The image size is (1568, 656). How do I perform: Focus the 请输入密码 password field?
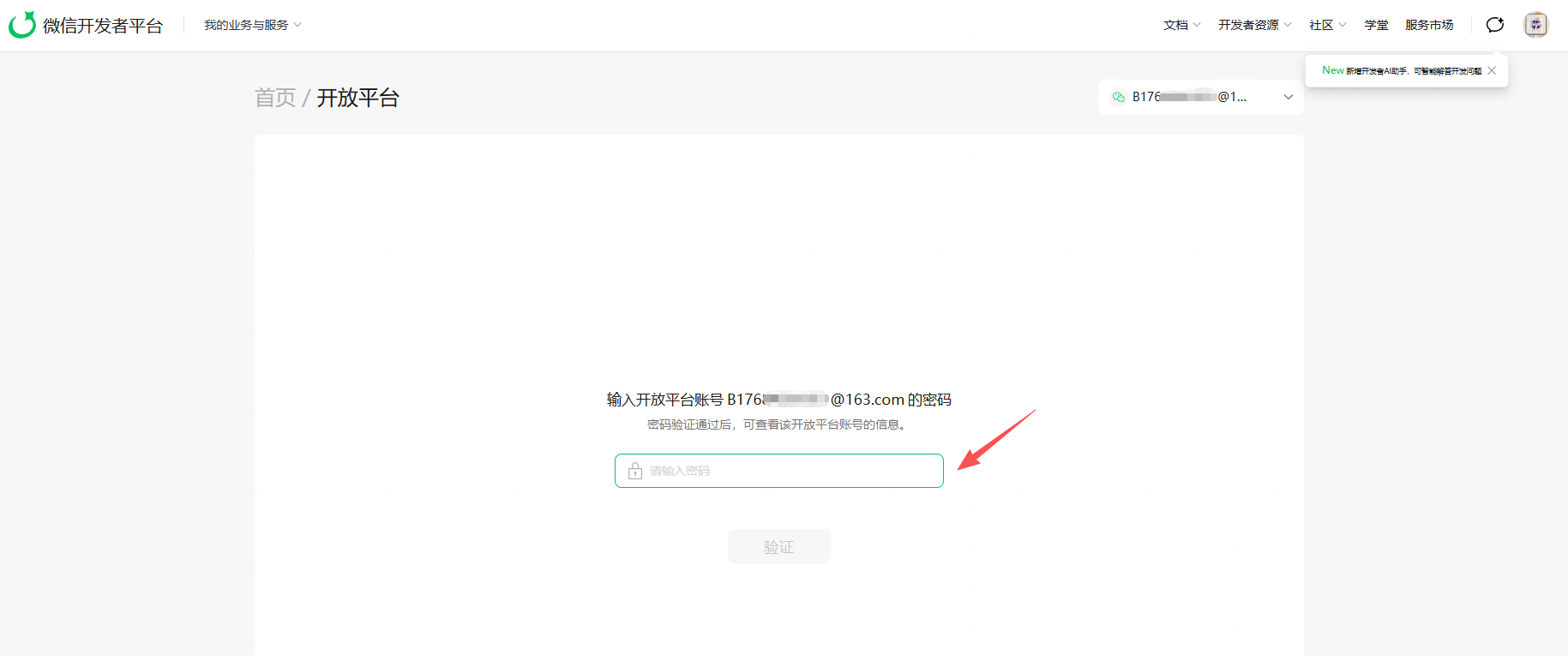779,471
